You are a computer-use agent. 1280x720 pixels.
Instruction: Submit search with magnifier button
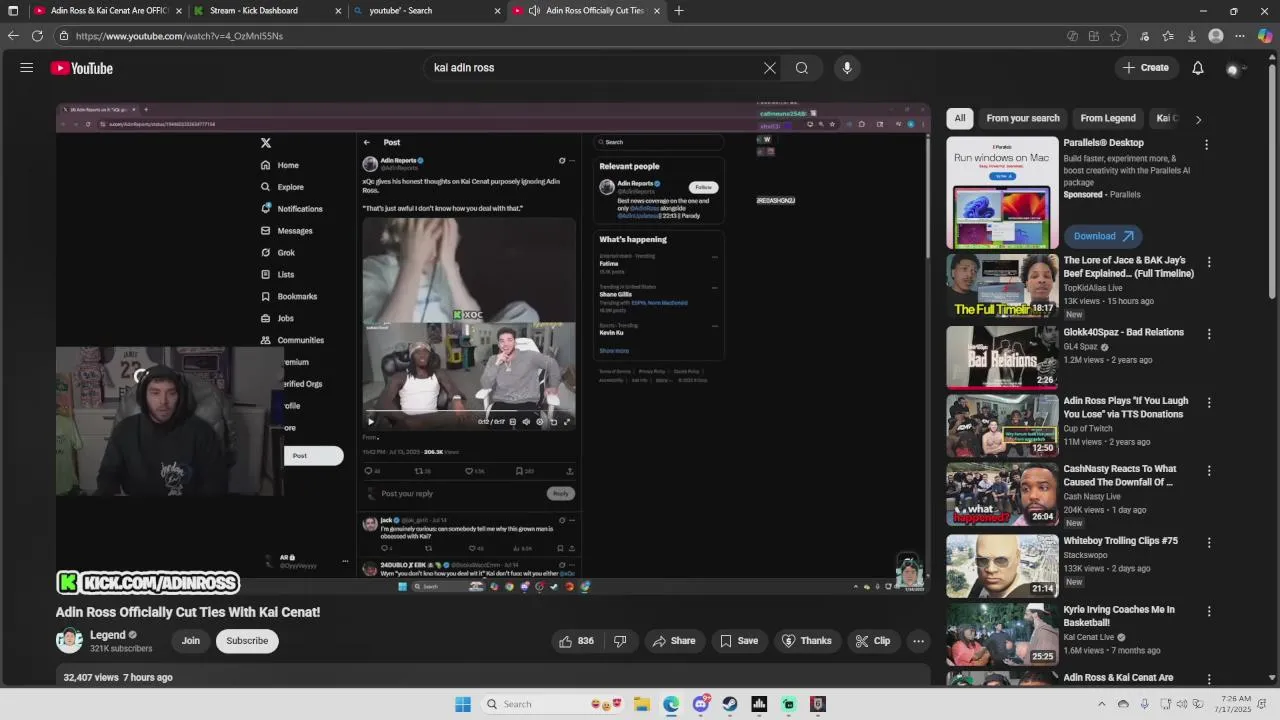point(802,68)
